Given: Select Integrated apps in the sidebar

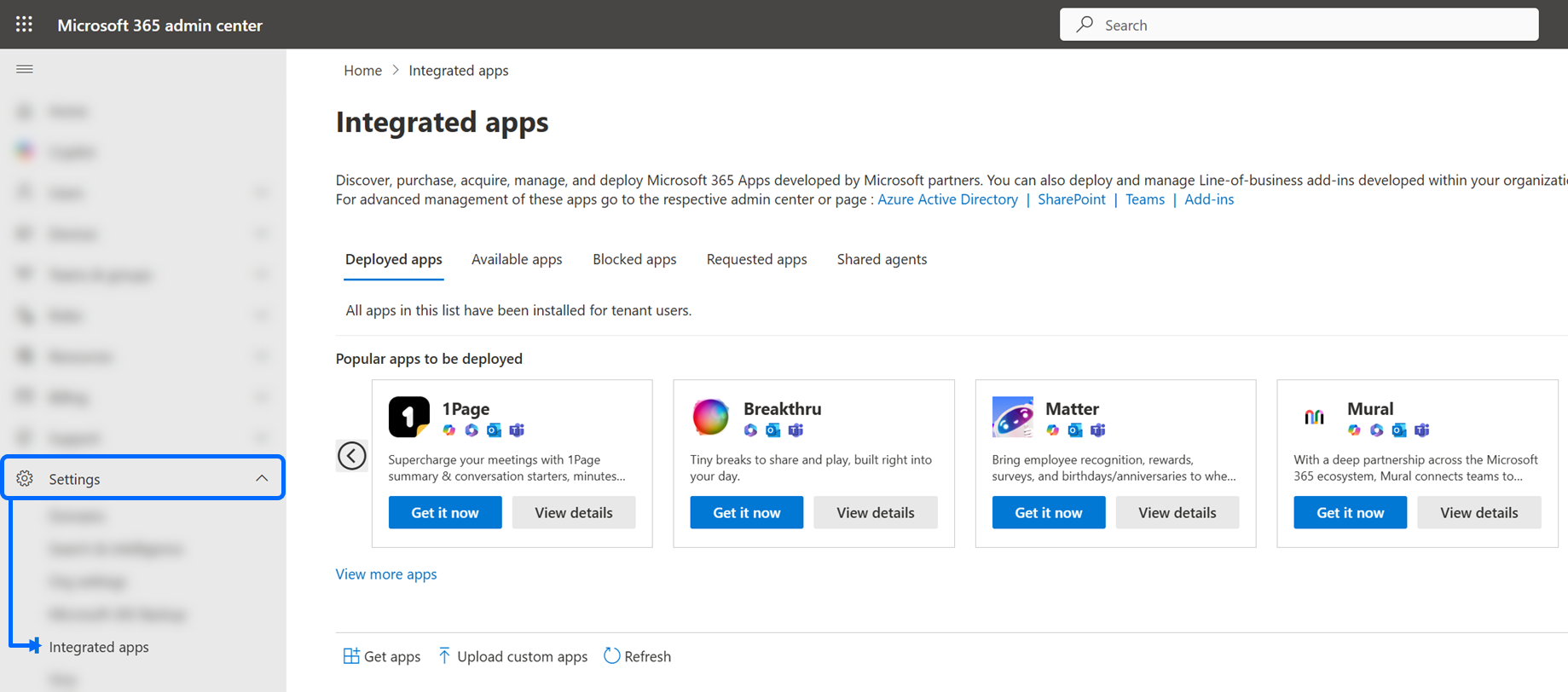Looking at the screenshot, I should (x=99, y=647).
